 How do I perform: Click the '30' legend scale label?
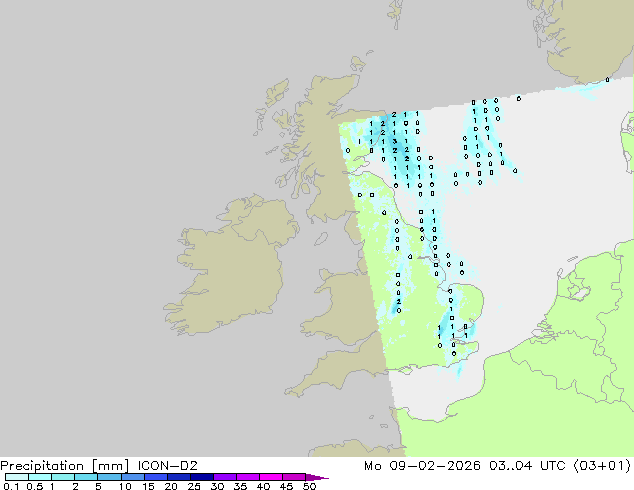tap(218, 486)
